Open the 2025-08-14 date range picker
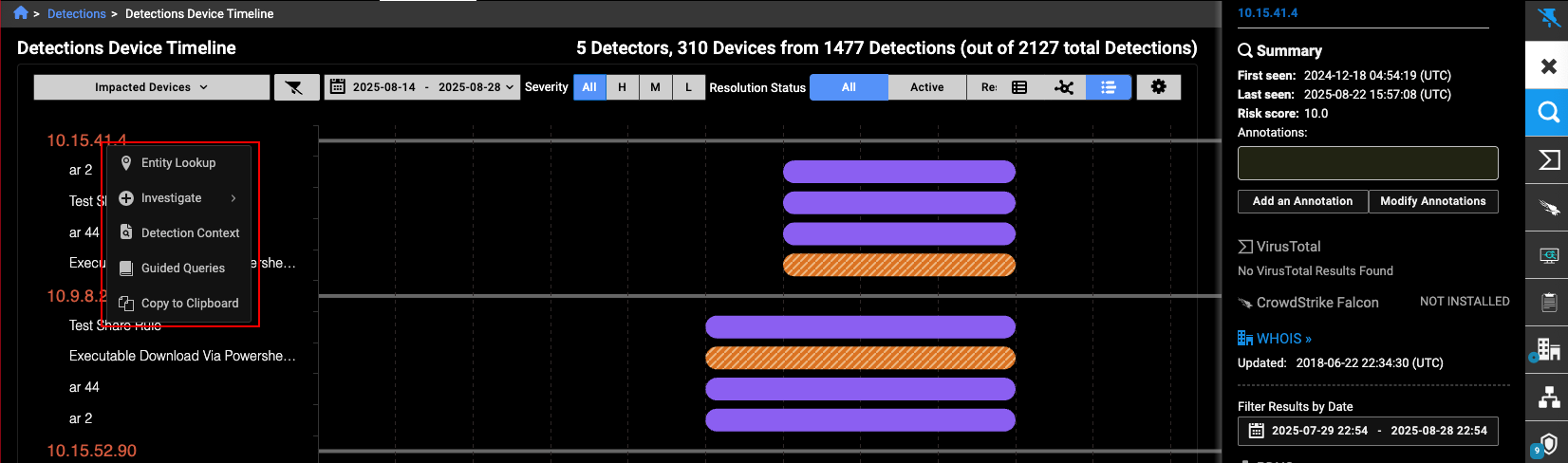The height and width of the screenshot is (463, 1568). [x=422, y=87]
